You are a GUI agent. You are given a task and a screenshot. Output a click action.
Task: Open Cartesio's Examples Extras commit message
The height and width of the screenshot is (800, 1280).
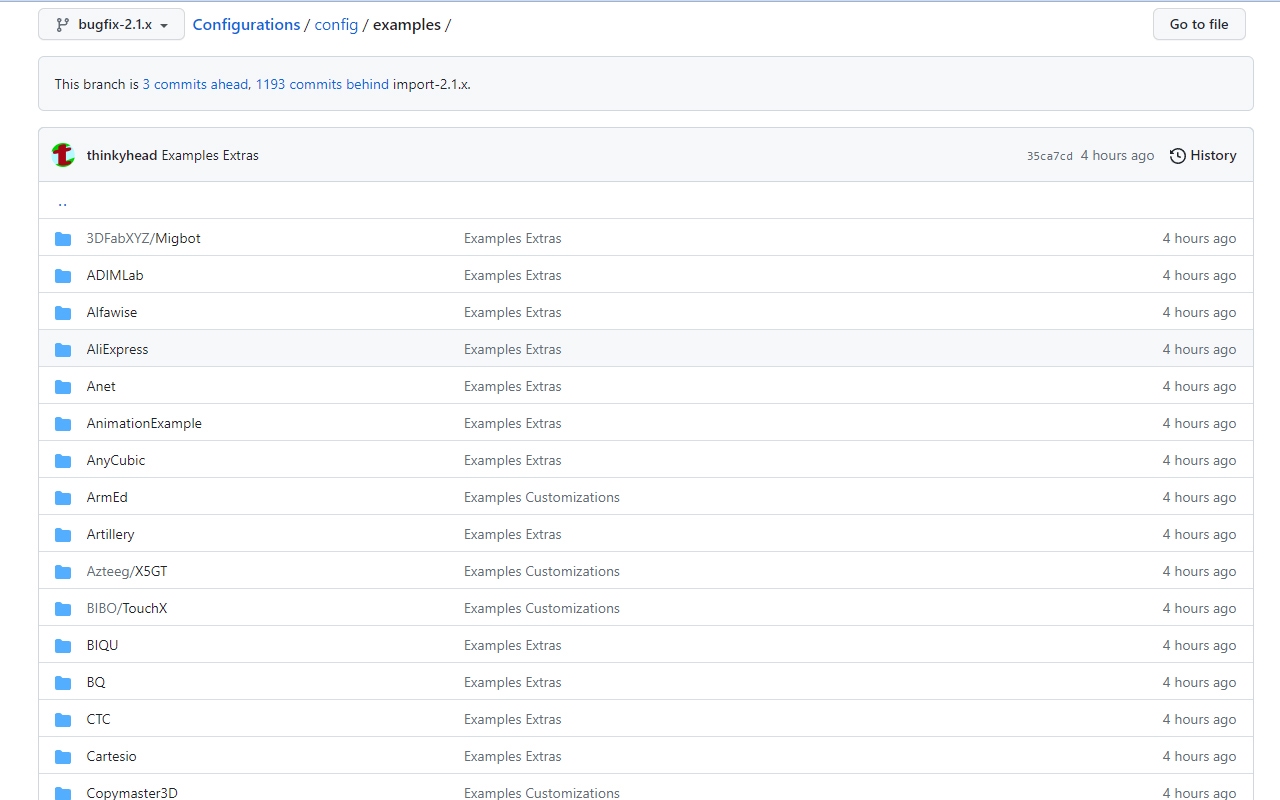pyautogui.click(x=513, y=756)
